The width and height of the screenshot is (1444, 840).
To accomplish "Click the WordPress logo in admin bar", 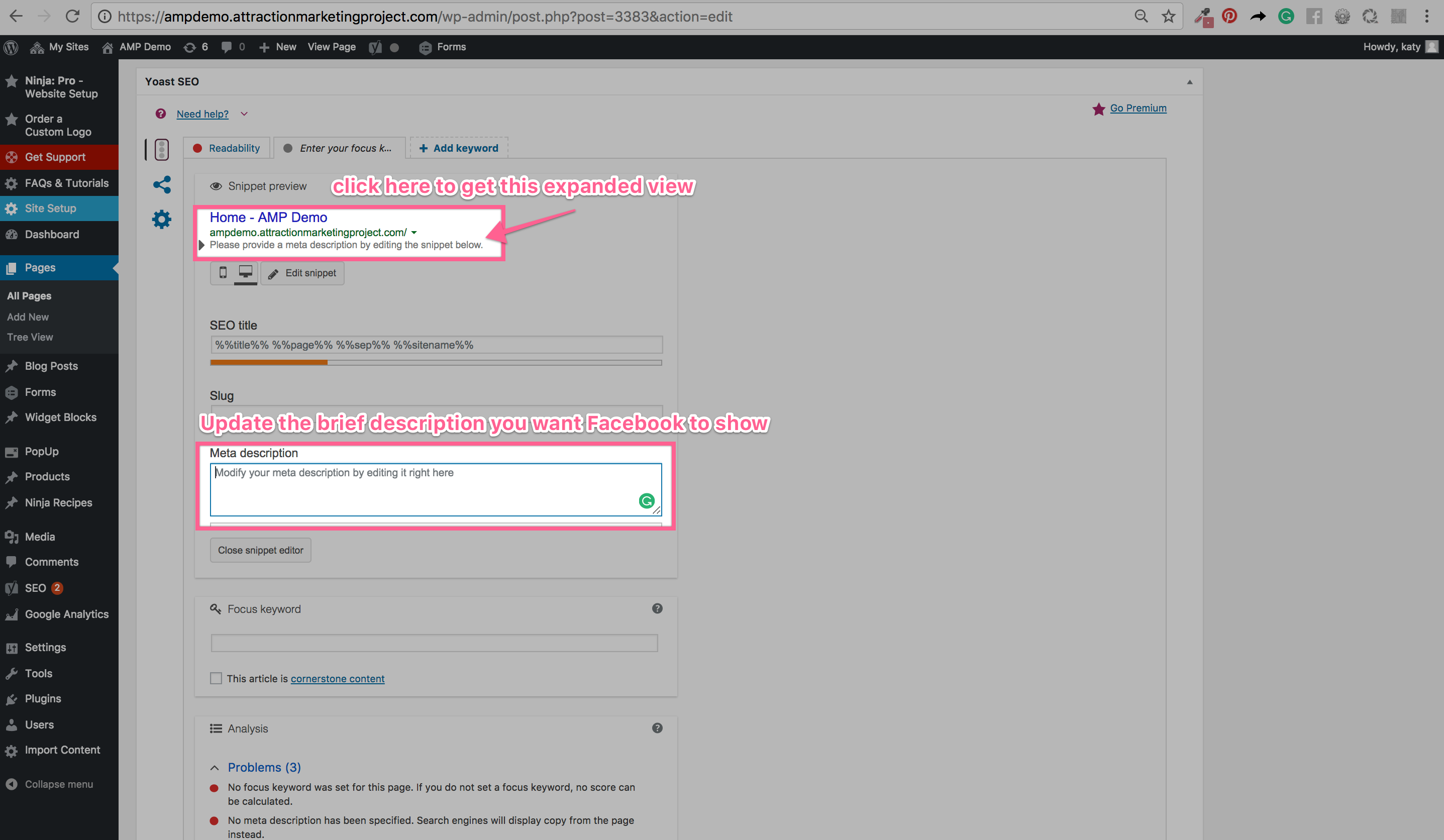I will coord(11,47).
